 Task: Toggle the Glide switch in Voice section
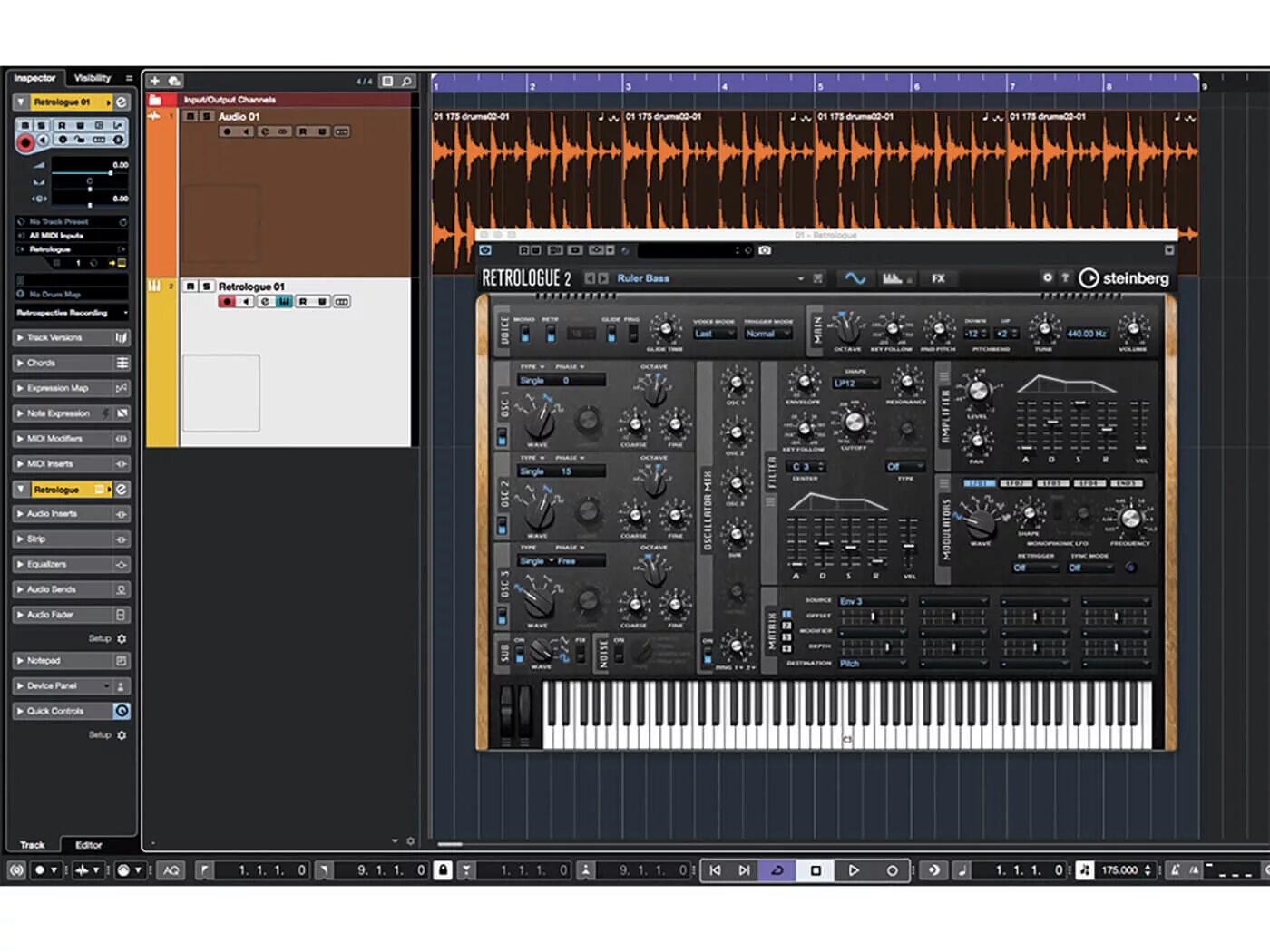coord(611,334)
